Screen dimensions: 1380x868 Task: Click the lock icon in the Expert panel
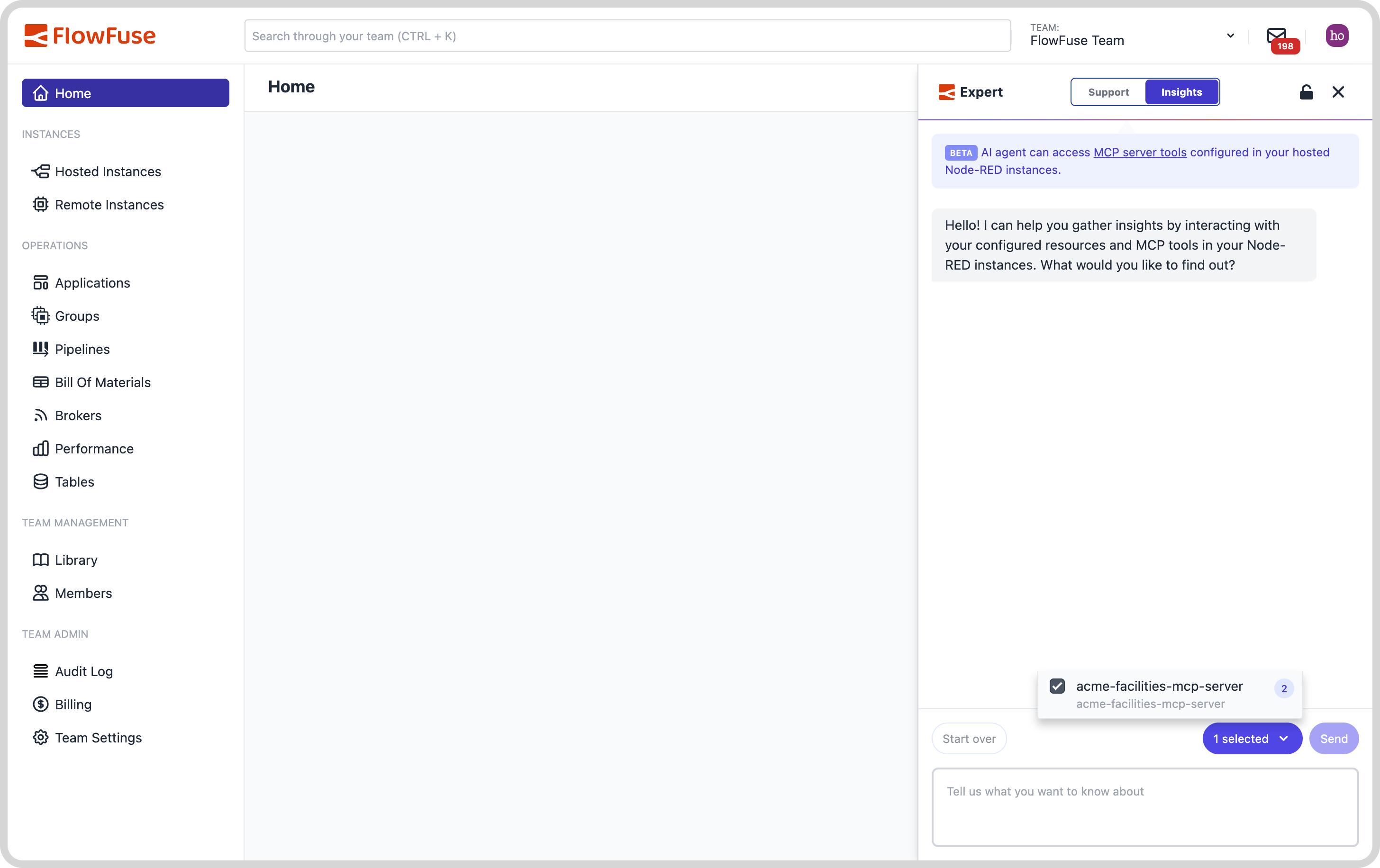(x=1307, y=91)
